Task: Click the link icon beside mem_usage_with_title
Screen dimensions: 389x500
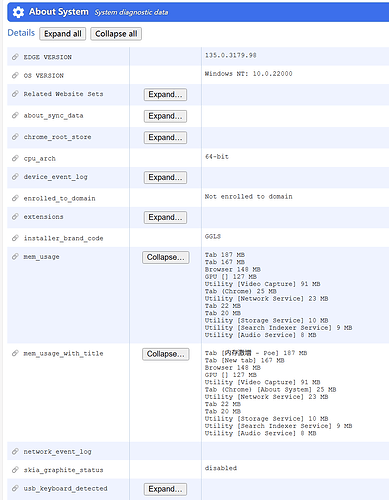Action: pos(15,353)
